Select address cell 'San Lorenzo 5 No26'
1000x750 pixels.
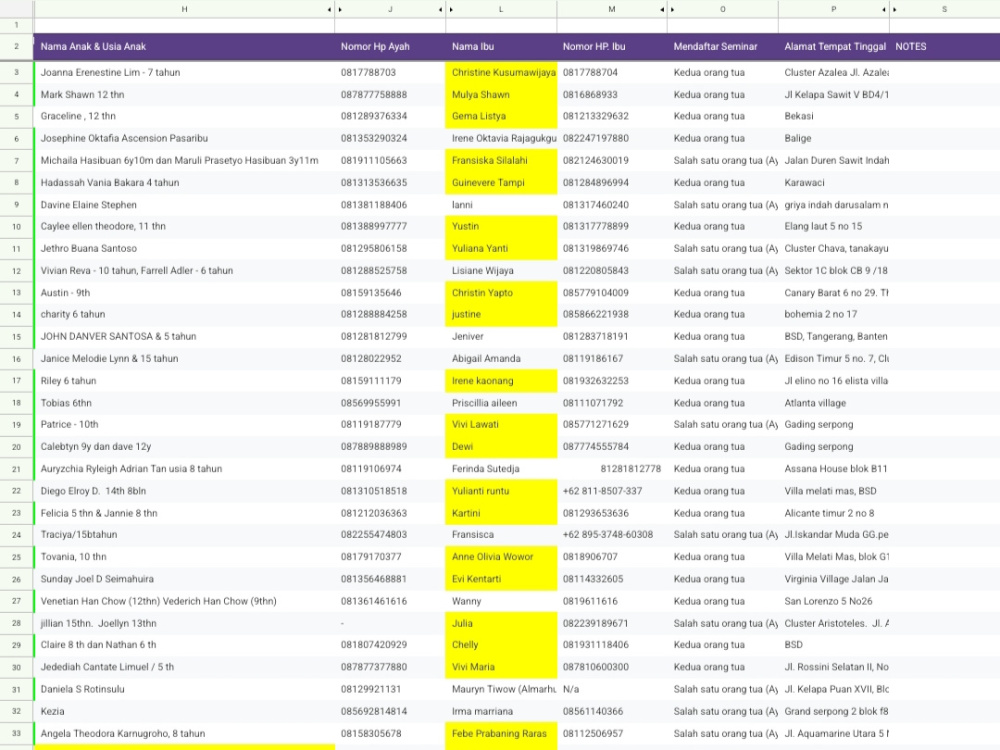[x=834, y=601]
